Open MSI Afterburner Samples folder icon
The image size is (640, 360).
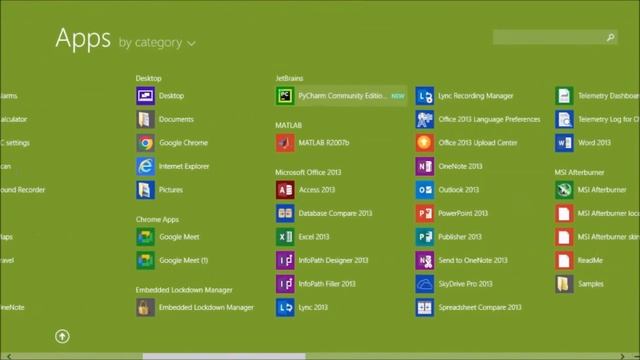564,284
